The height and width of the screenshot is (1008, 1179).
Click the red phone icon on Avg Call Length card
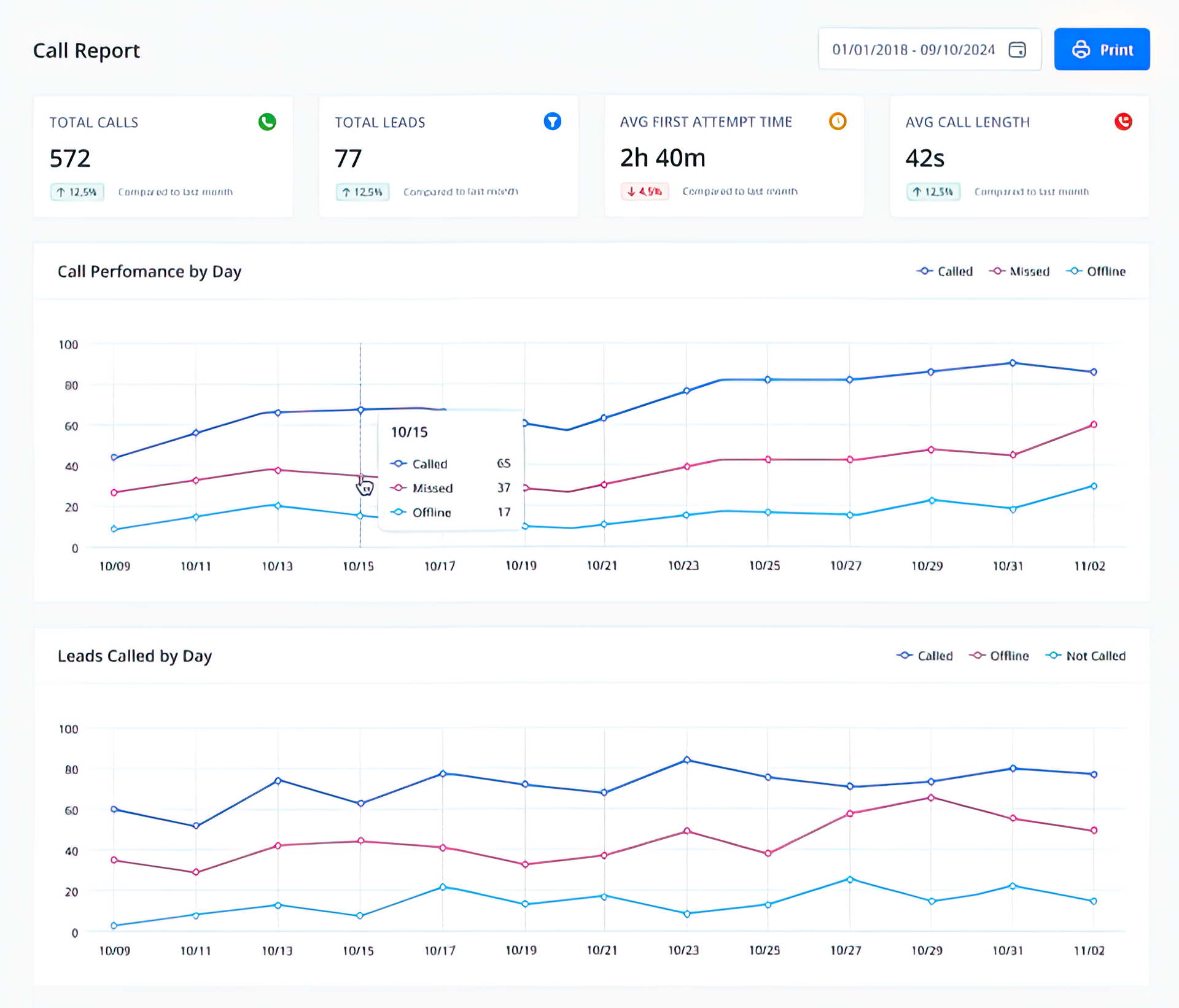(x=1123, y=122)
